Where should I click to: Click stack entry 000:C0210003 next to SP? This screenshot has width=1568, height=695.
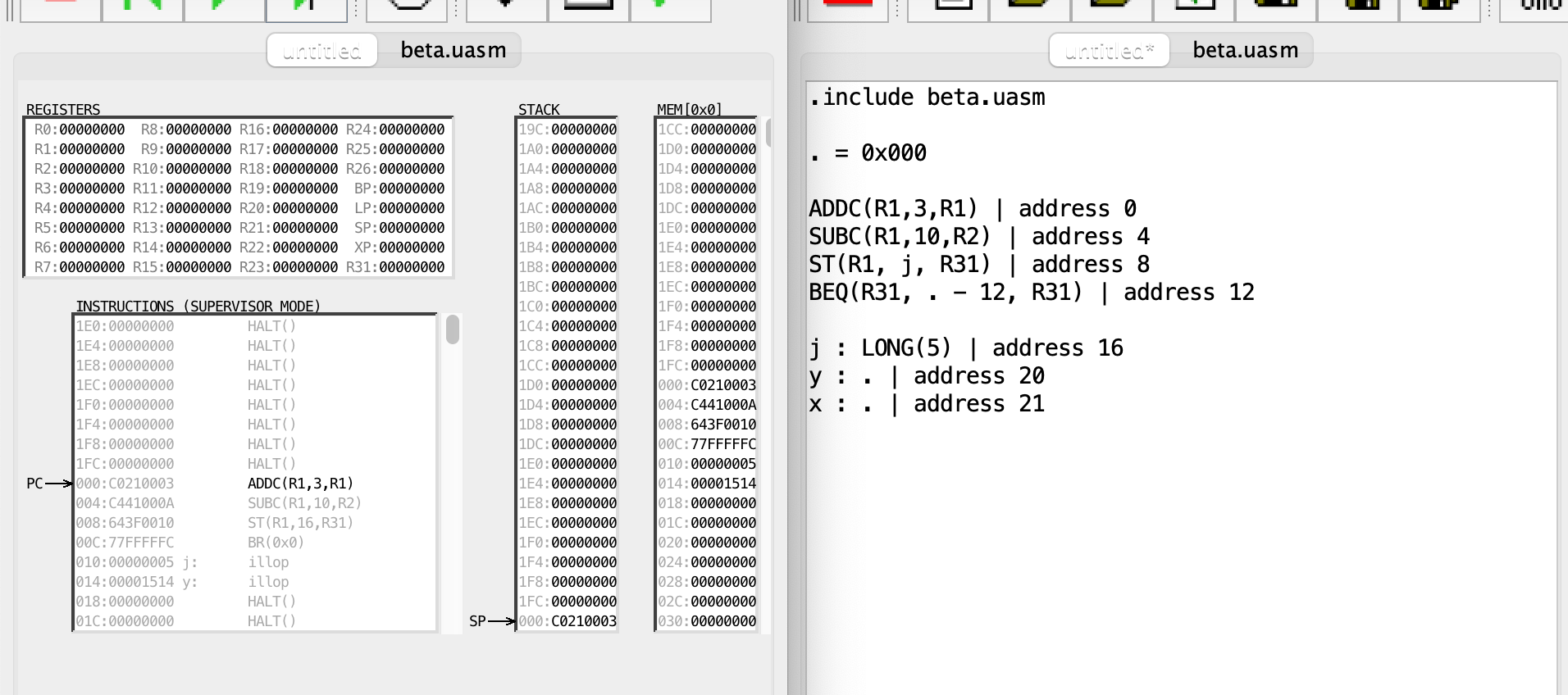click(x=567, y=621)
